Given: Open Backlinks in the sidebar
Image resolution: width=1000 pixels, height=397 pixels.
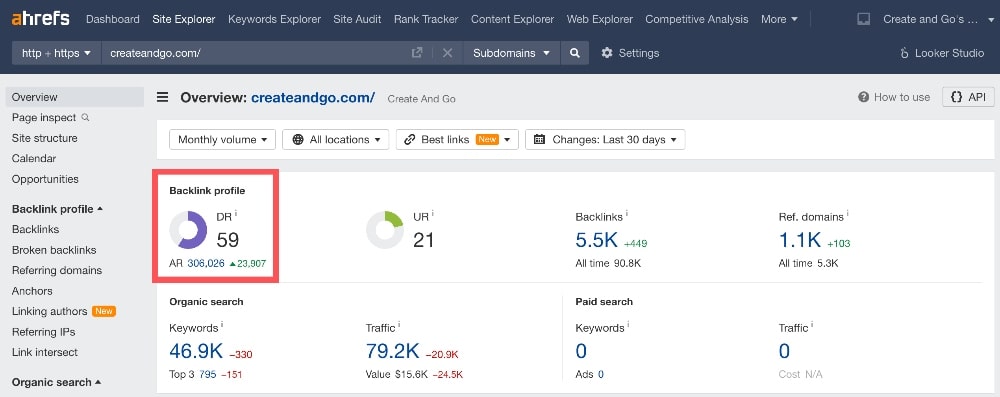Looking at the screenshot, I should pos(35,229).
